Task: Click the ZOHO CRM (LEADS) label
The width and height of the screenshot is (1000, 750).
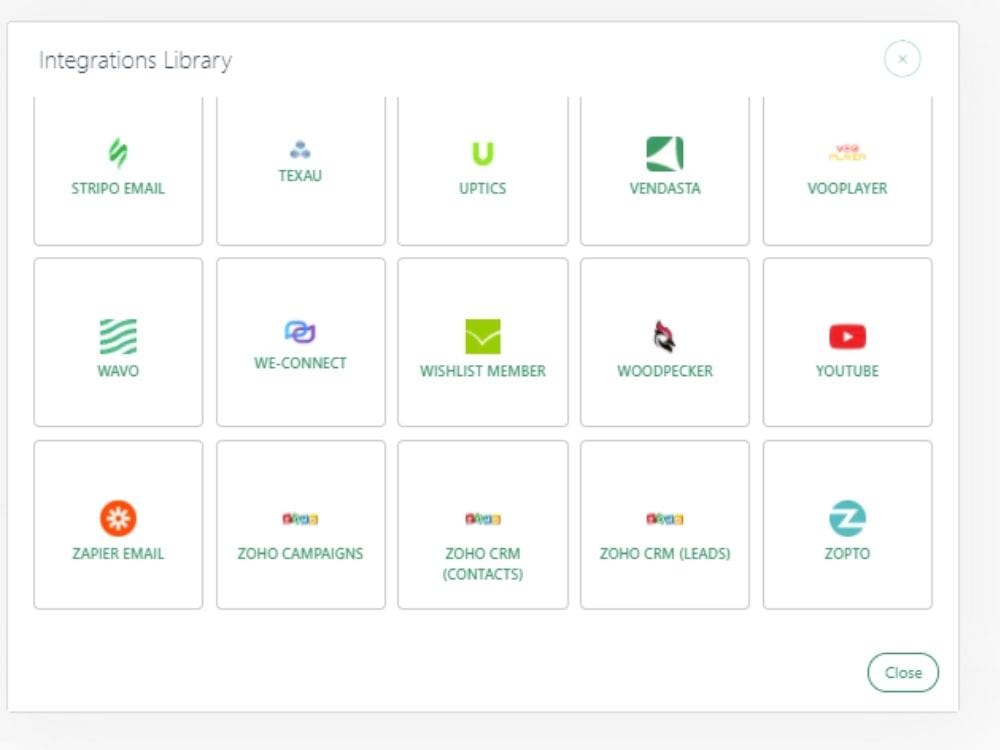Action: [x=665, y=553]
